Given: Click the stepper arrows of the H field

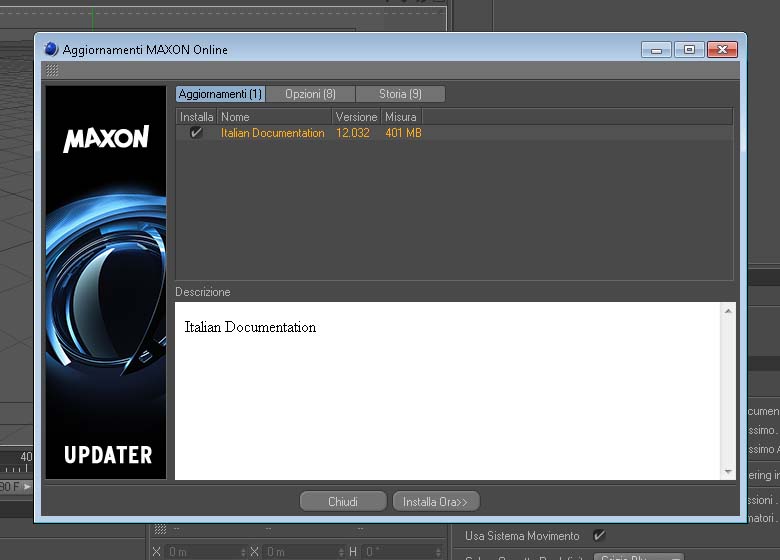Looking at the screenshot, I should [x=438, y=552].
